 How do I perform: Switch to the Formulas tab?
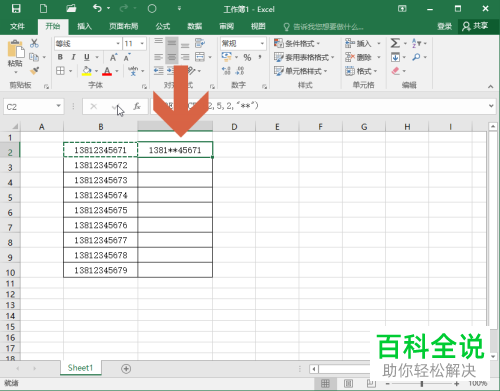[x=163, y=26]
